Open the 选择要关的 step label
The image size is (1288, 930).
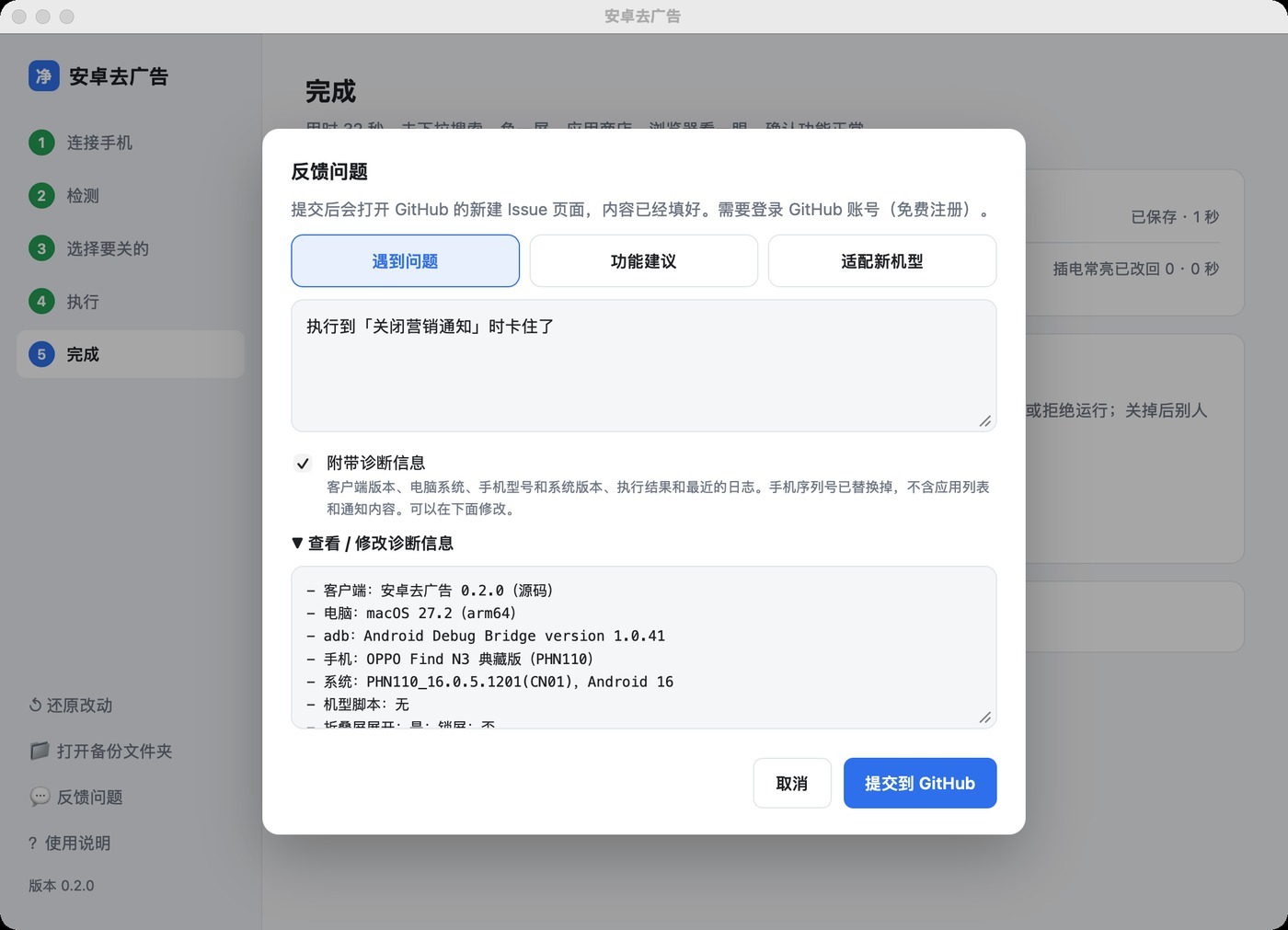(108, 248)
